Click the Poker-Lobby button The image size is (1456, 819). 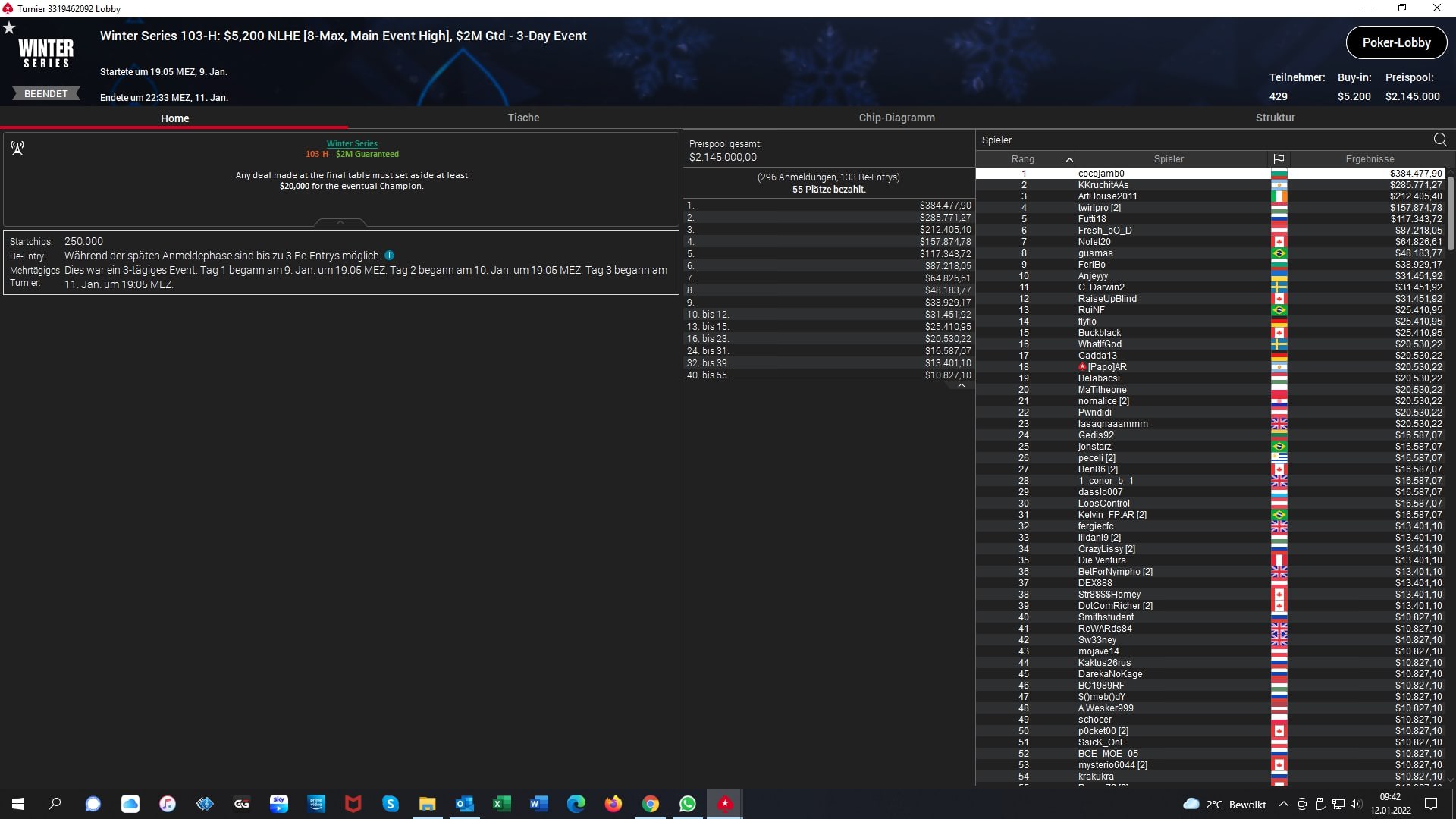[x=1396, y=43]
